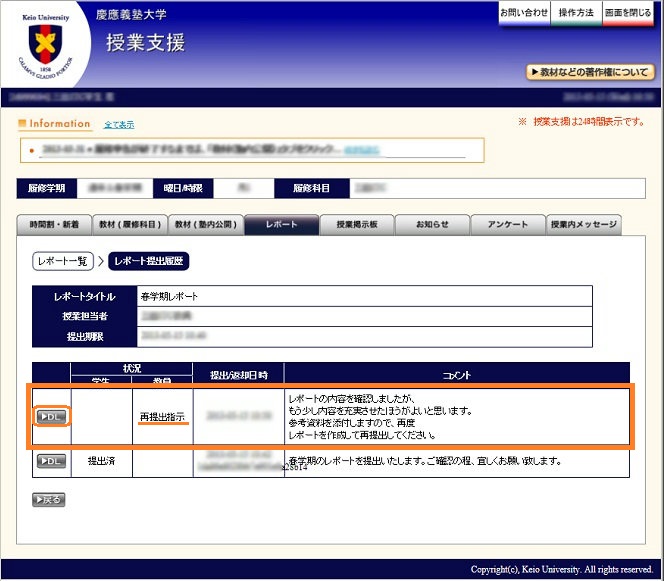Viewport: 664px width, 581px height.
Task: Open the 教材（塾内公開） tab
Action: pos(206,225)
